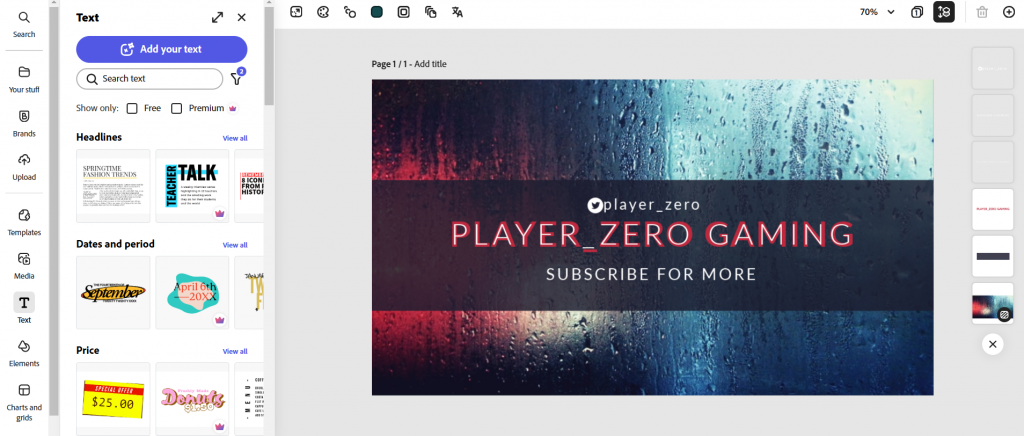Close the layer stack with X button
Viewport: 1024px width, 436px height.
click(993, 344)
